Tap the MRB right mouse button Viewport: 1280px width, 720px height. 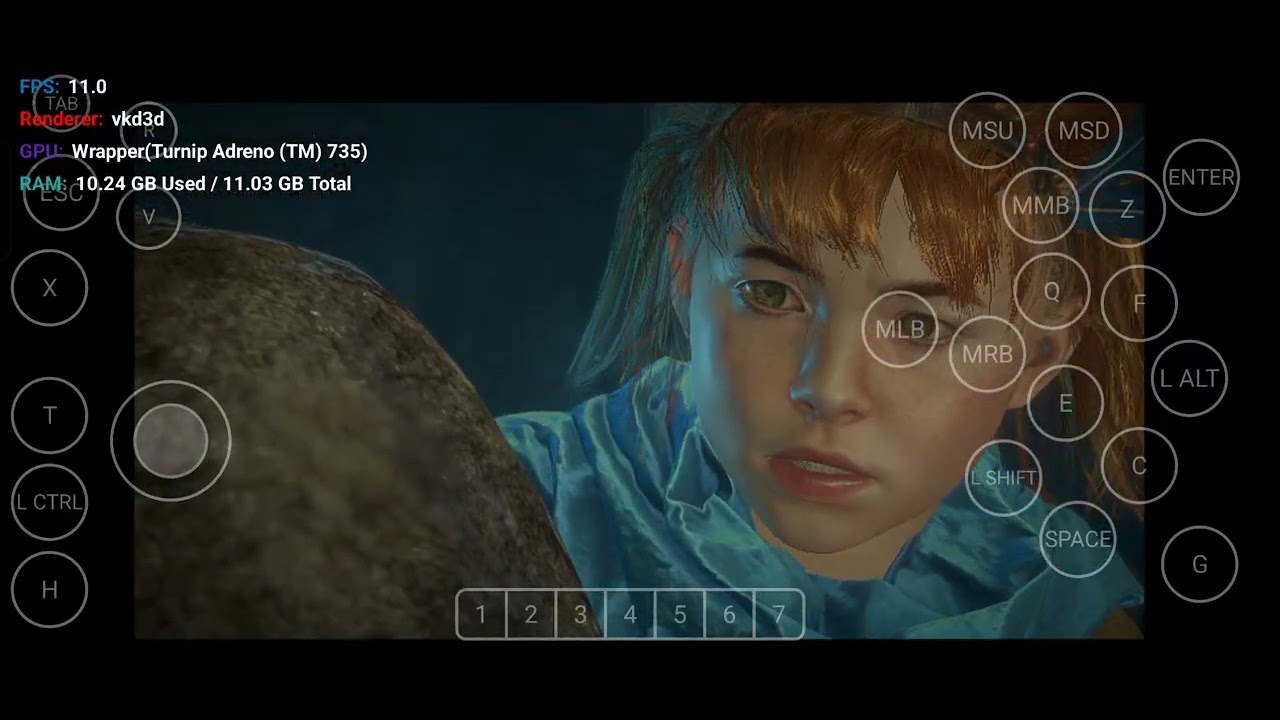[987, 354]
